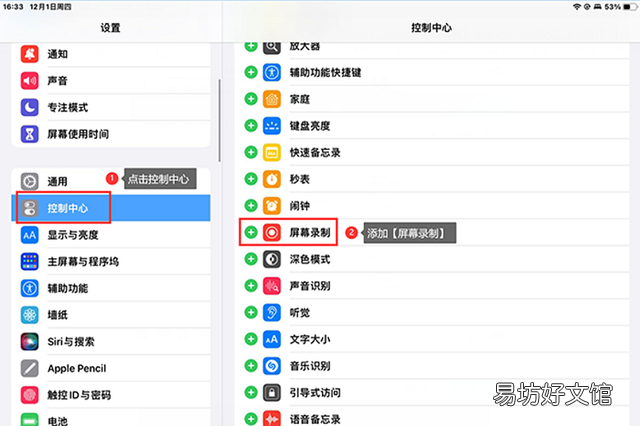Tap the battery status icon

pyautogui.click(x=630, y=7)
